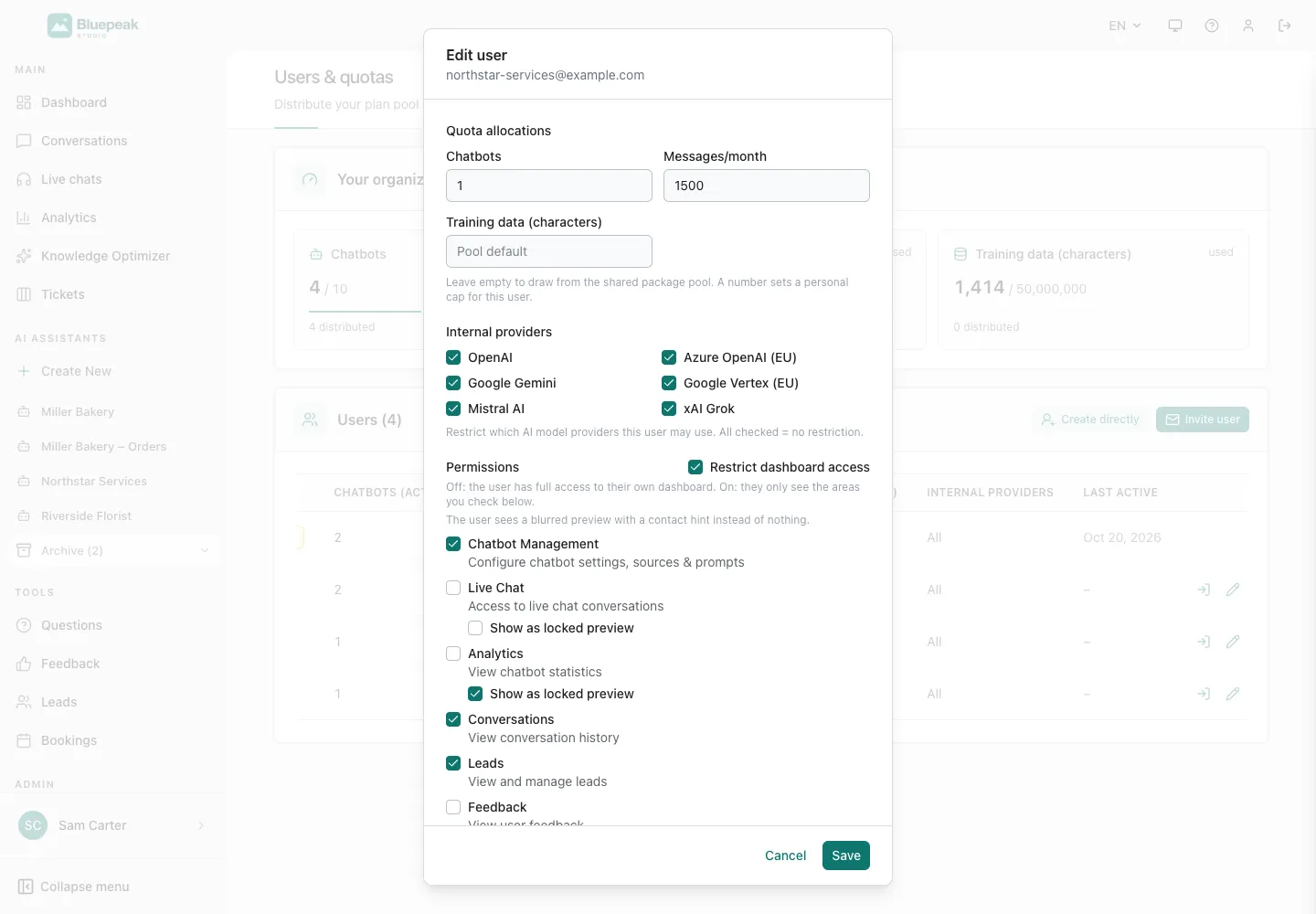This screenshot has width=1316, height=914.
Task: Expand the Archive (2) section
Action: (x=113, y=550)
